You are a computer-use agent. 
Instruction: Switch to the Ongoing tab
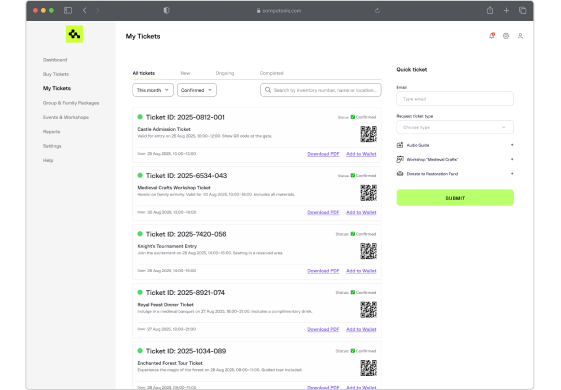225,73
